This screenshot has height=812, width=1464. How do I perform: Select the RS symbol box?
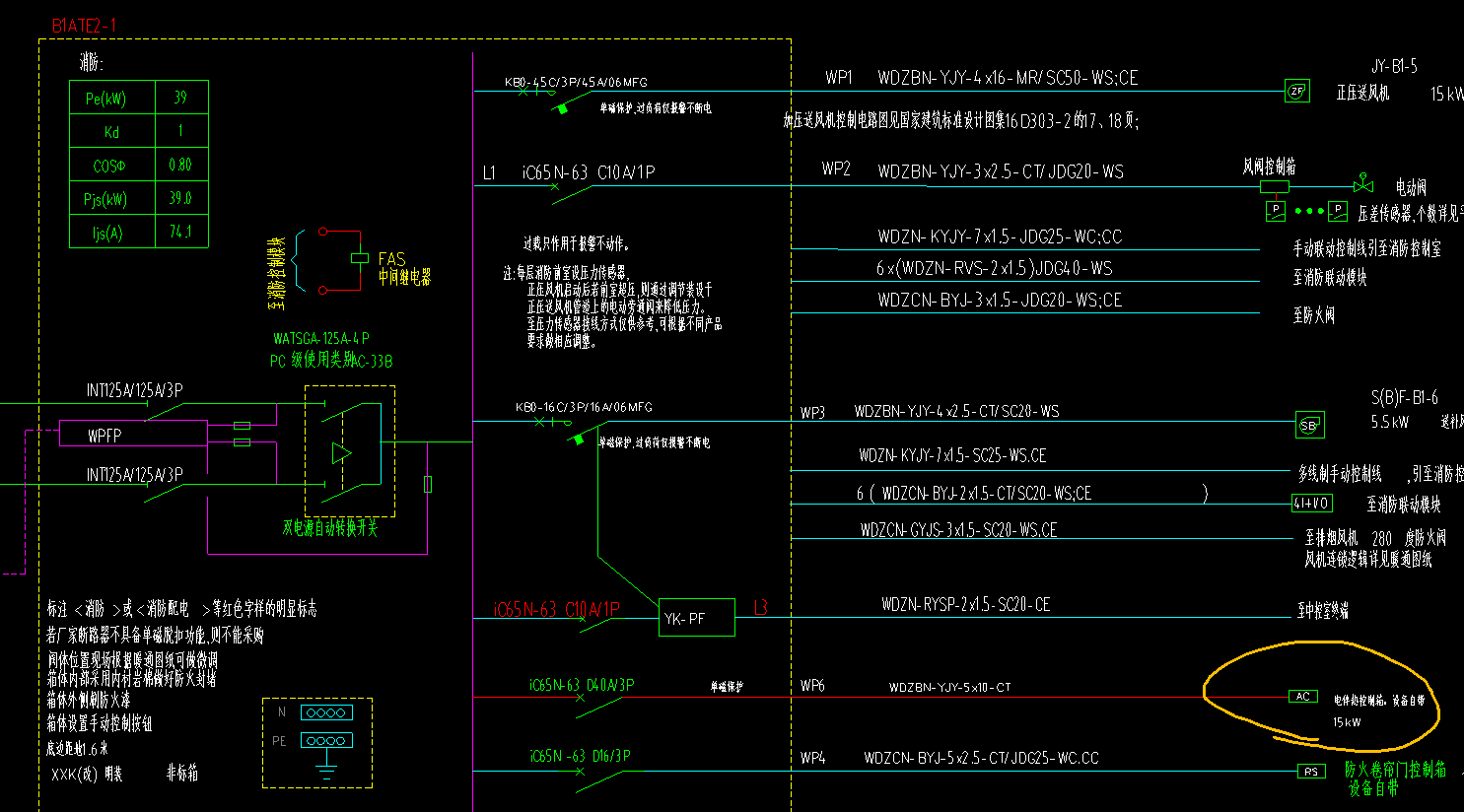click(1312, 772)
